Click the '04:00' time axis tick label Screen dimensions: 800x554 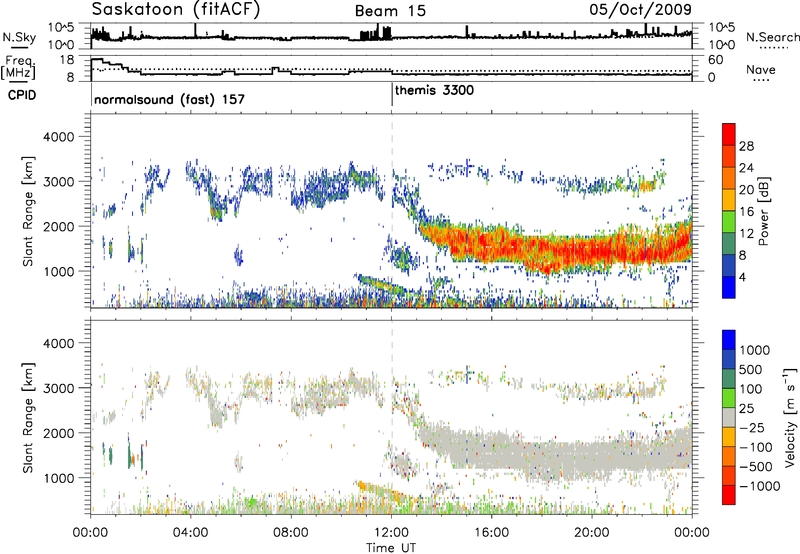coord(191,532)
